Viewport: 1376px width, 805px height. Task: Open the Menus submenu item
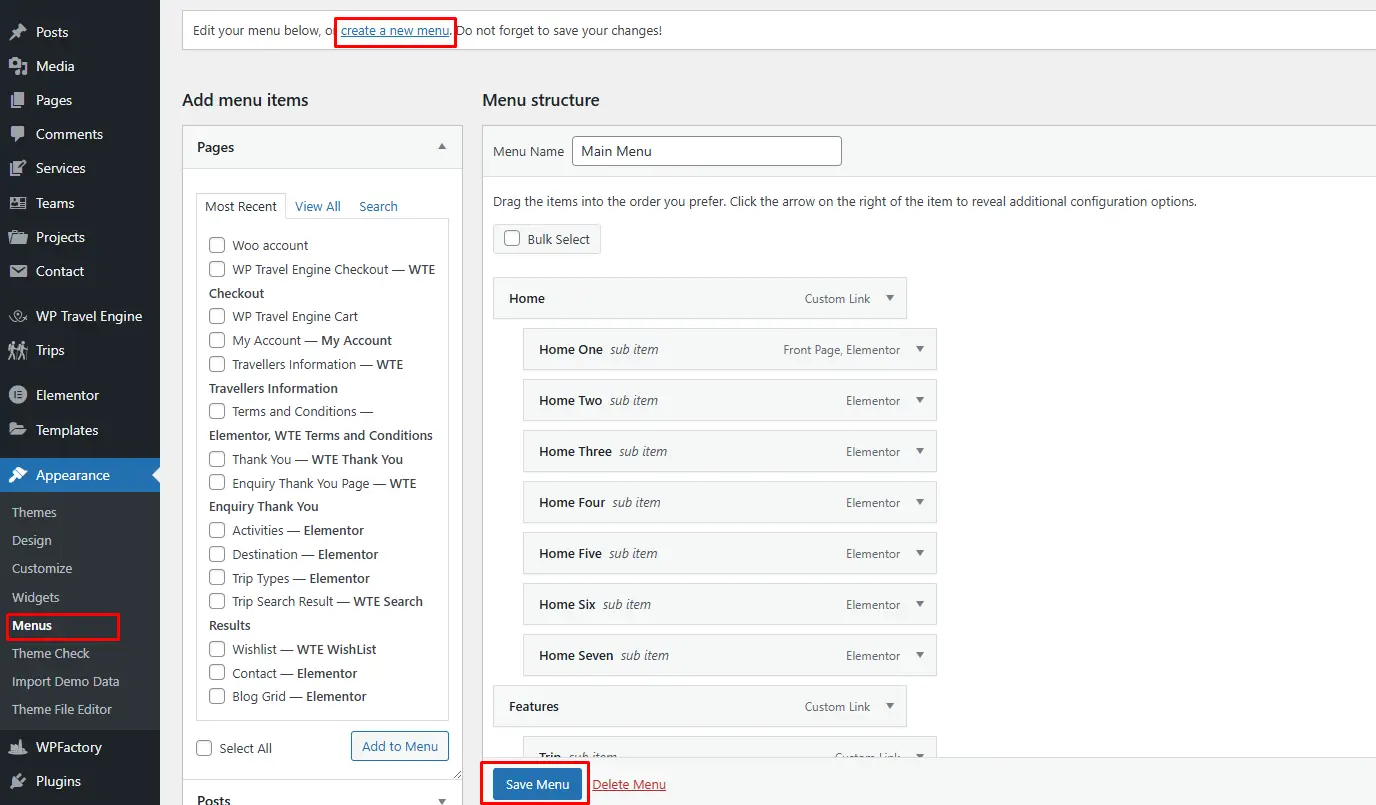click(x=32, y=625)
